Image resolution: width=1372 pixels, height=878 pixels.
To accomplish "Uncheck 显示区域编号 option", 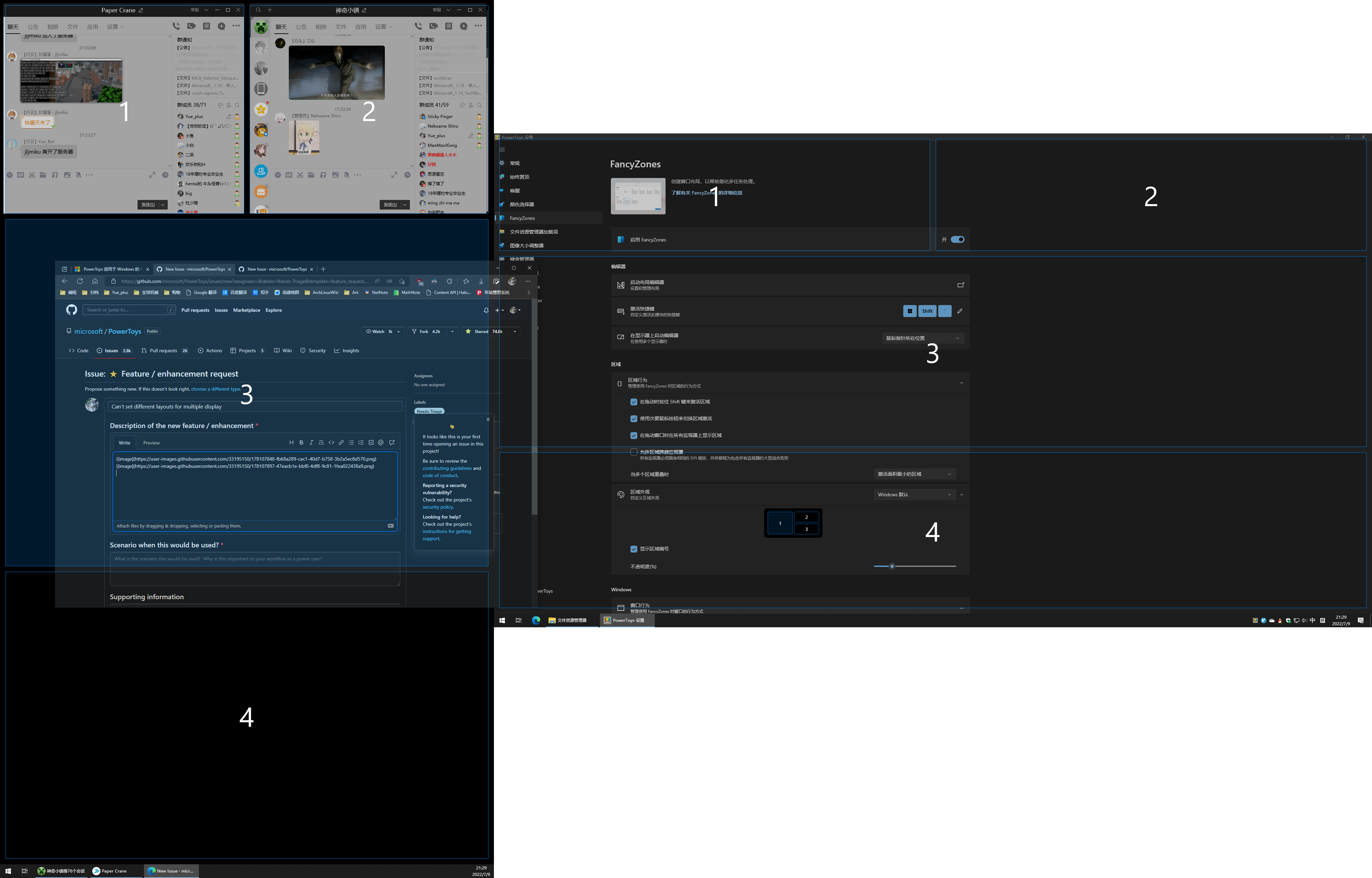I will point(634,548).
